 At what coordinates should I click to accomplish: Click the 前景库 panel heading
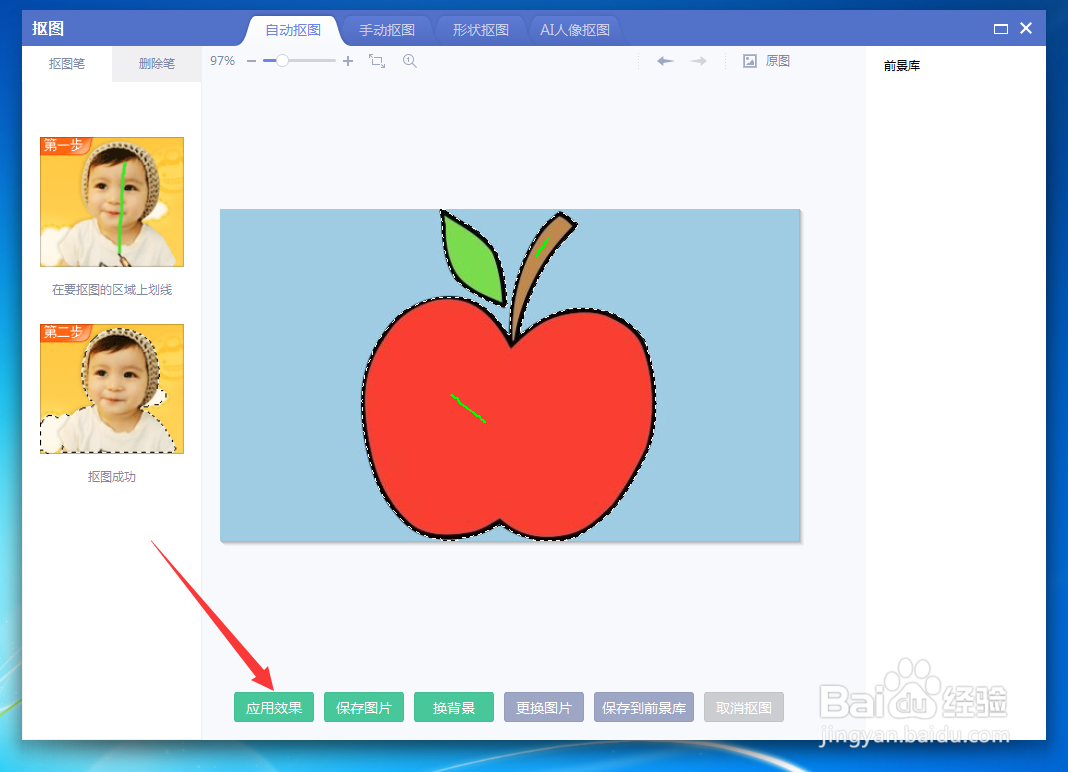(902, 66)
